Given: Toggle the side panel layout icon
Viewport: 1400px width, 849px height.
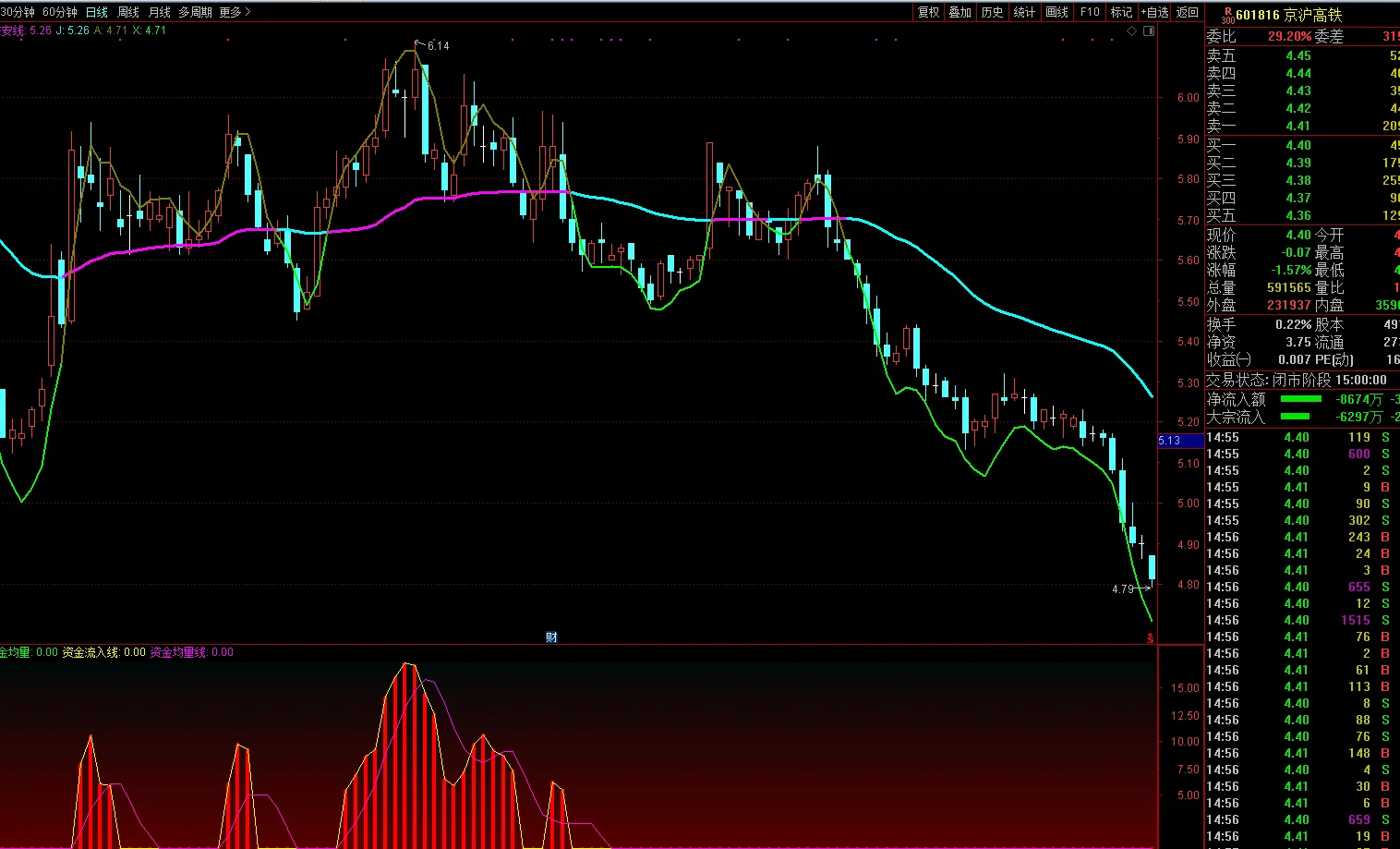Looking at the screenshot, I should click(1149, 30).
